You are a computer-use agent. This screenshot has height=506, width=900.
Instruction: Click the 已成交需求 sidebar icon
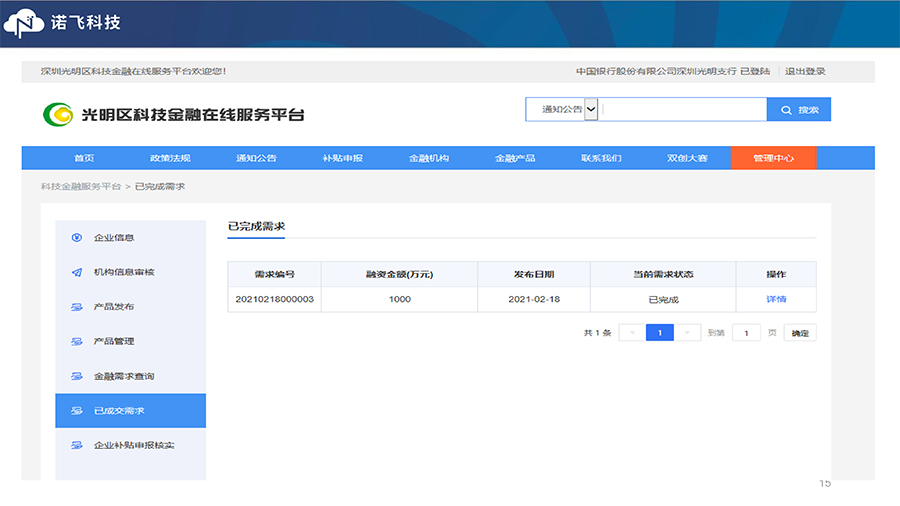(77, 411)
